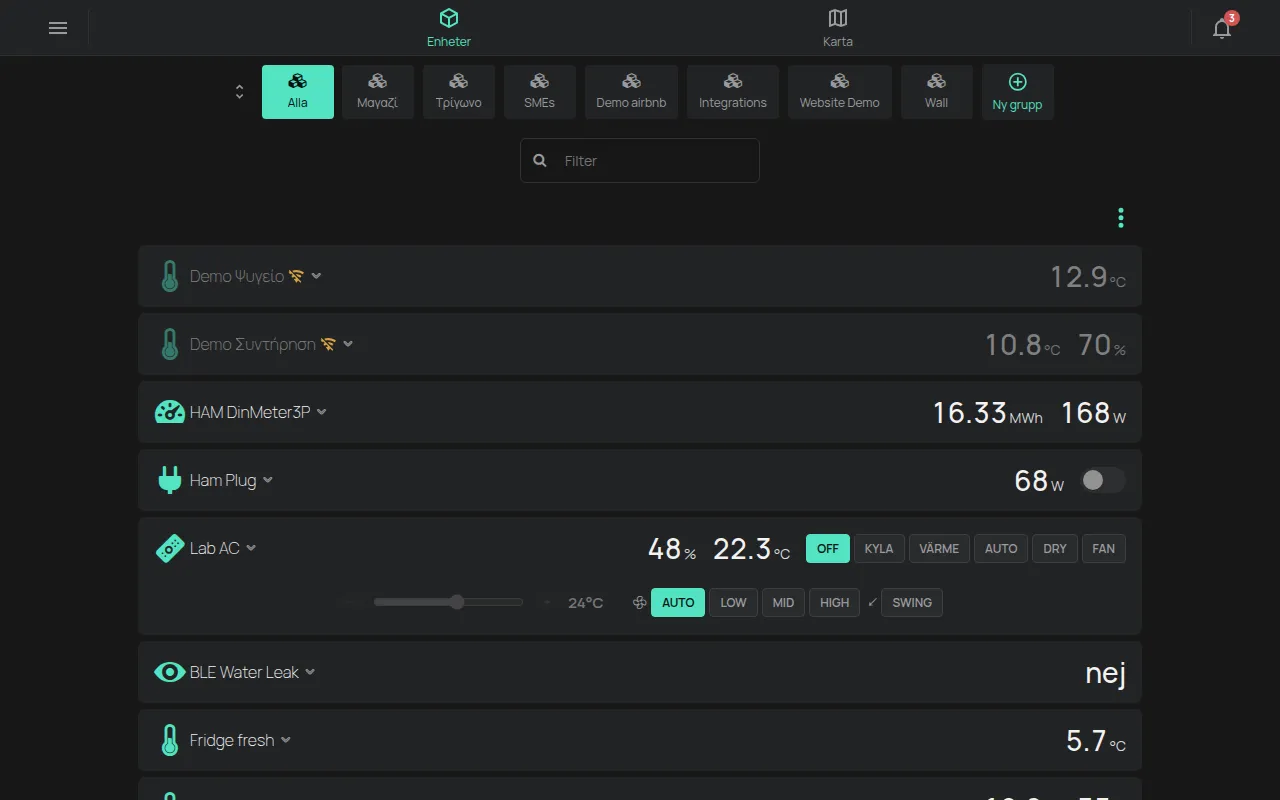This screenshot has height=800, width=1280.
Task: Click the Ham Plug device icon
Action: point(170,480)
